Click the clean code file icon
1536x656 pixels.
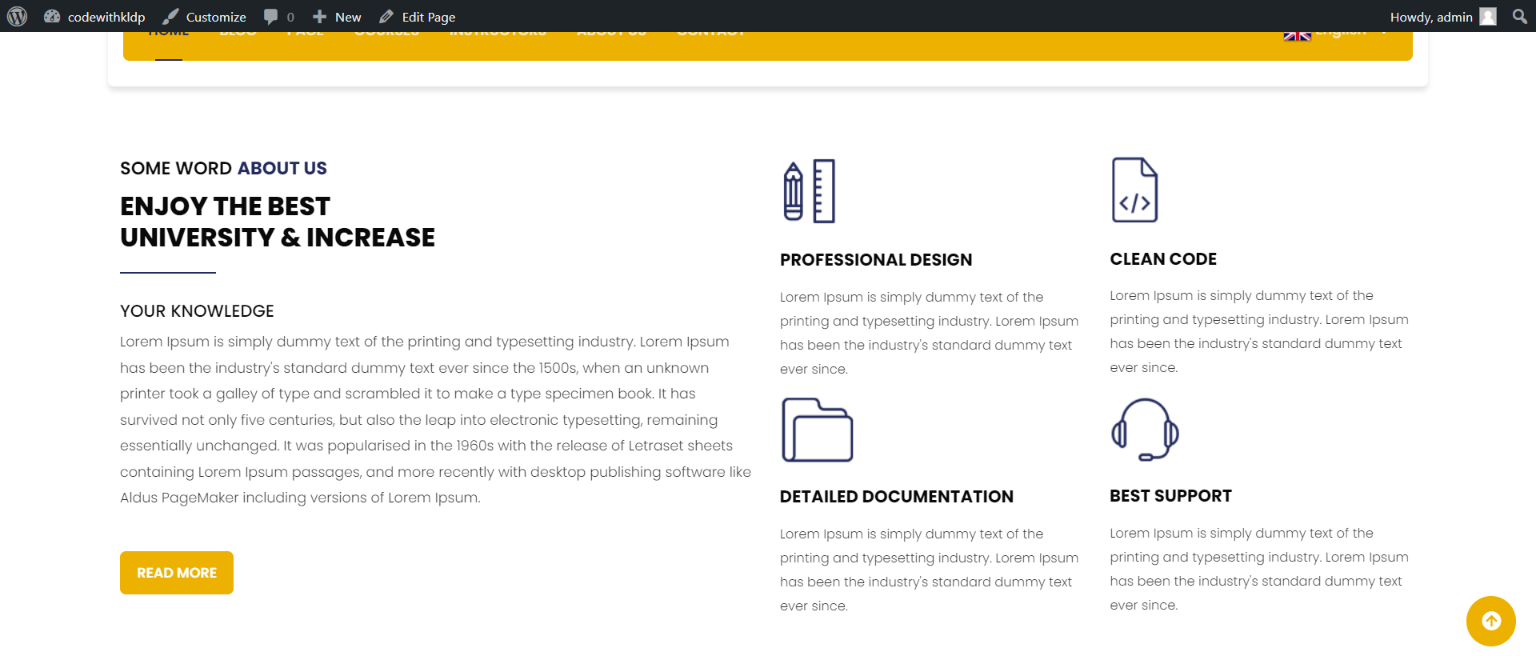1134,190
